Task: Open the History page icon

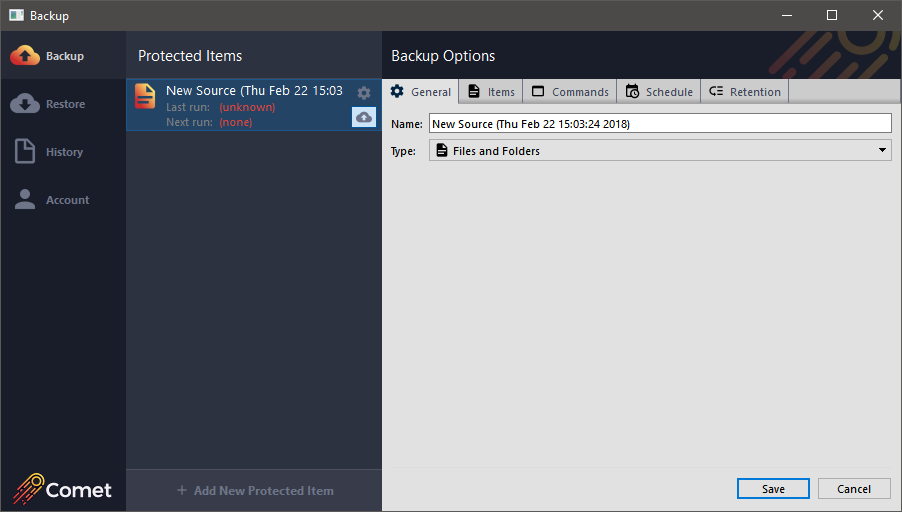Action: 25,152
